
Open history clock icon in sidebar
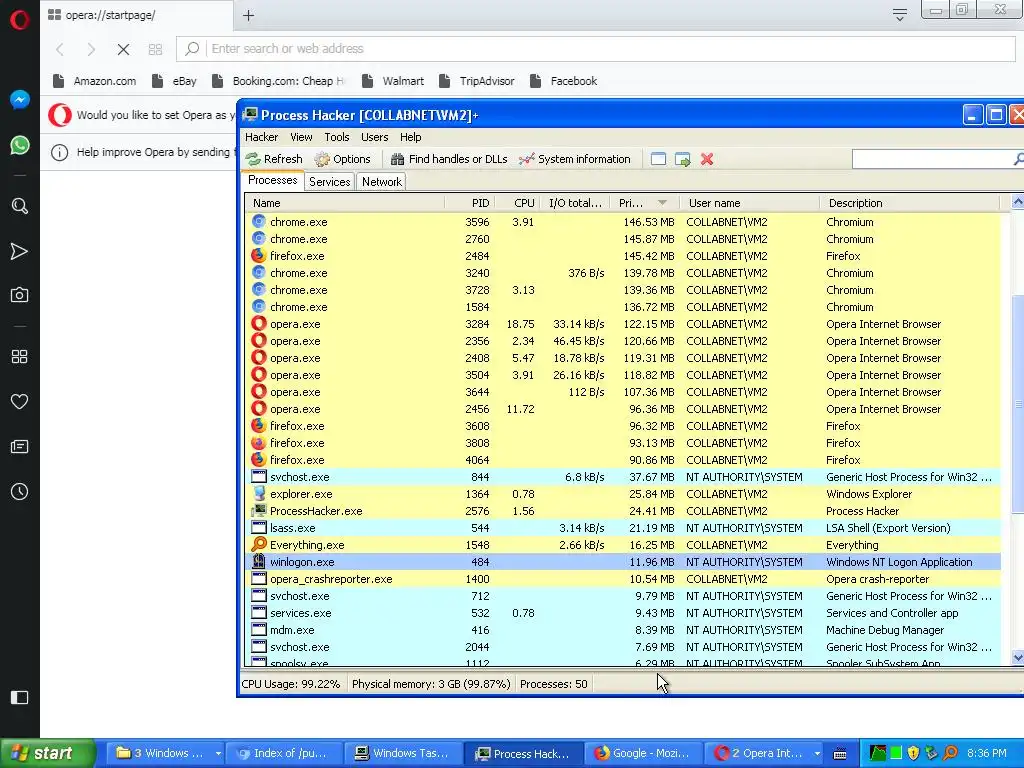tap(20, 492)
